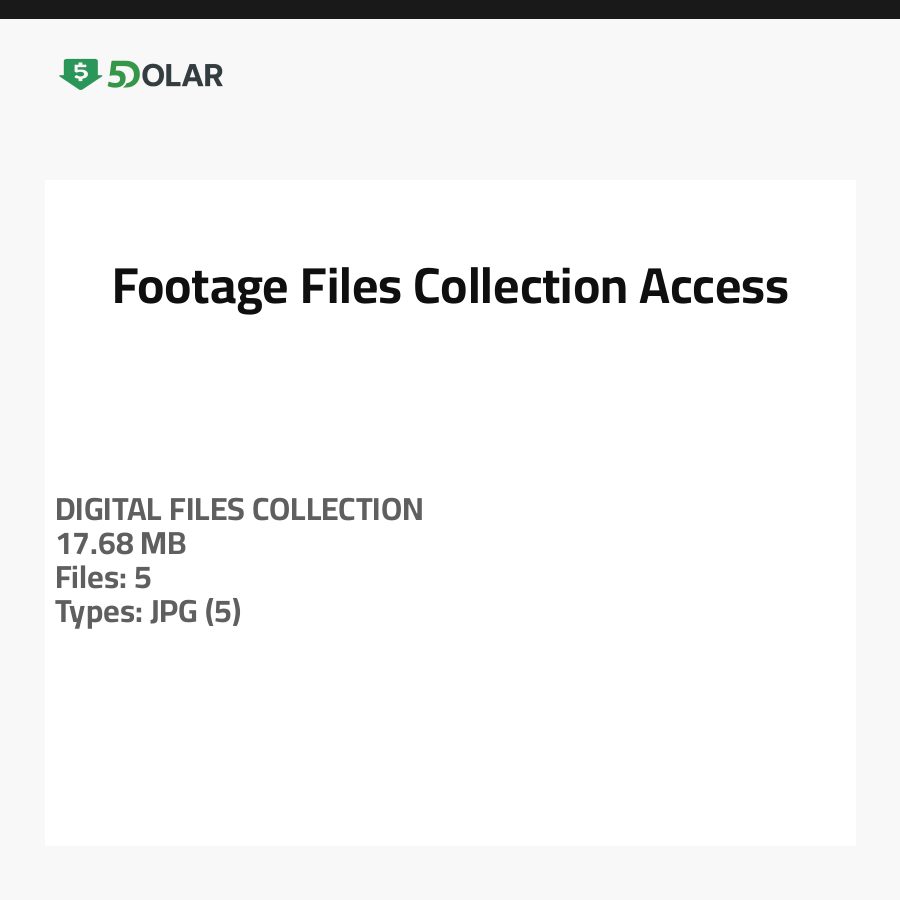This screenshot has height=900, width=900.
Task: Click the JPG file type text
Action: (173, 612)
